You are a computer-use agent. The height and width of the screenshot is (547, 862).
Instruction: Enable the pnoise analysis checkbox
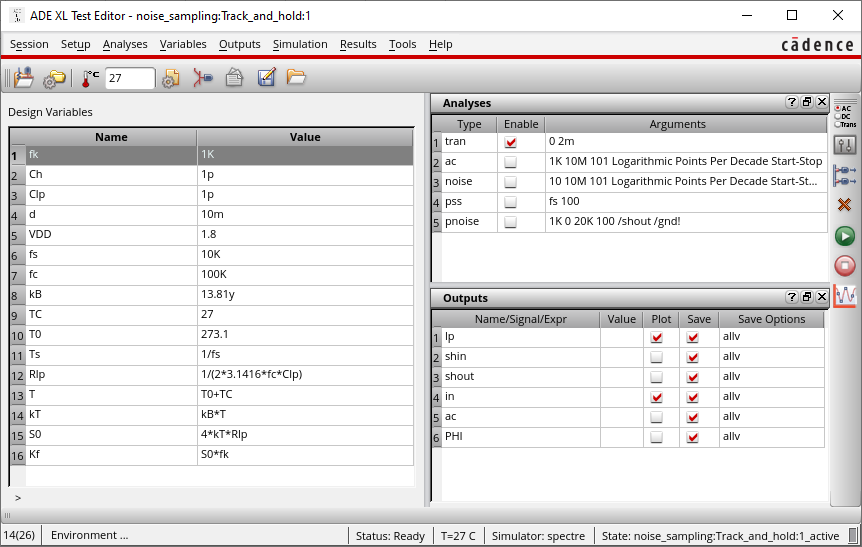[511, 222]
